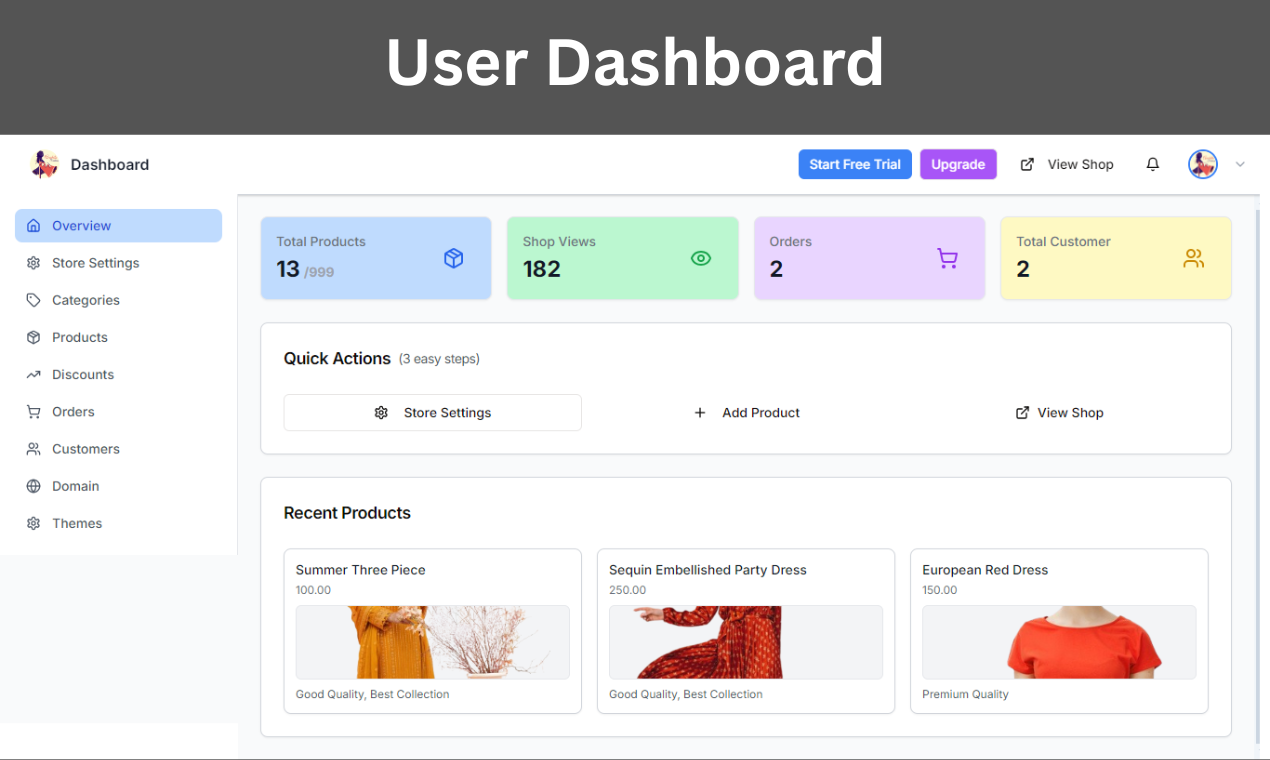Click the Start Free Trial button
Image resolution: width=1270 pixels, height=760 pixels.
855,164
